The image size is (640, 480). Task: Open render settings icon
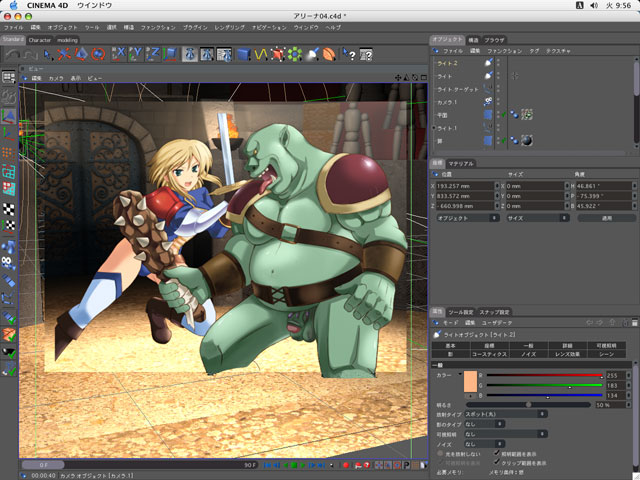[224, 54]
